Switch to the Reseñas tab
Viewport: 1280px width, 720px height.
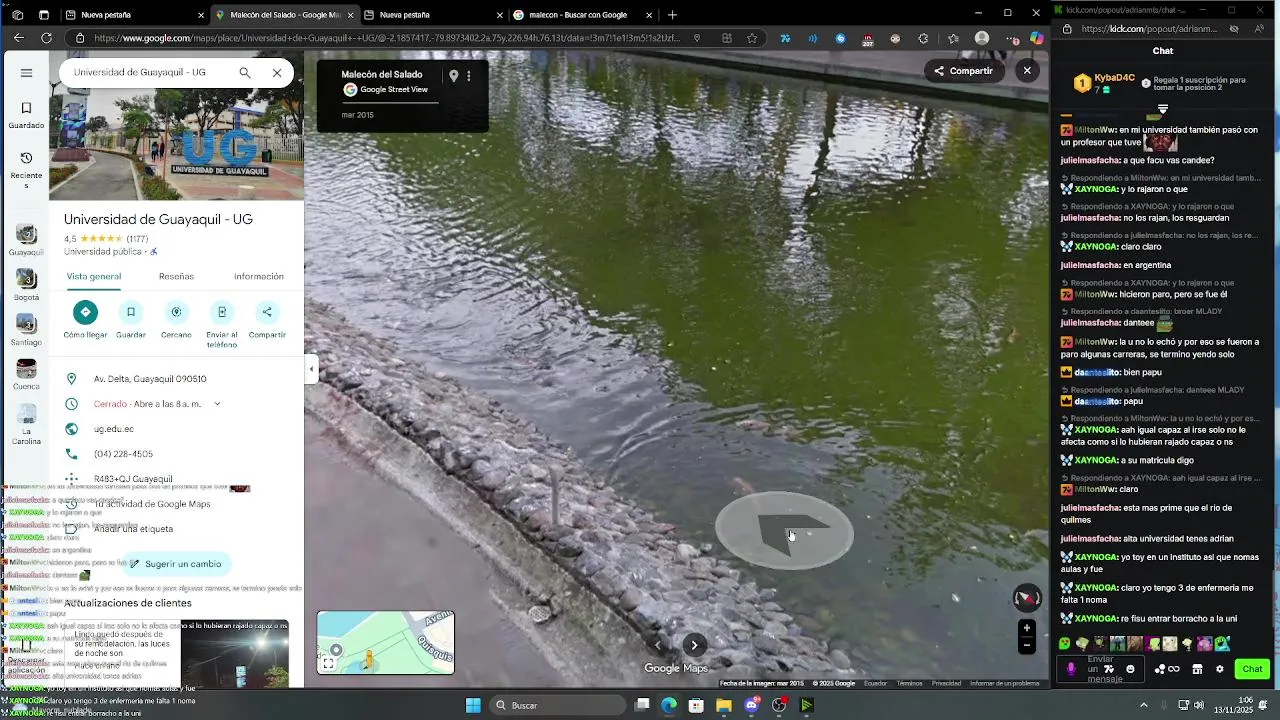pyautogui.click(x=176, y=276)
